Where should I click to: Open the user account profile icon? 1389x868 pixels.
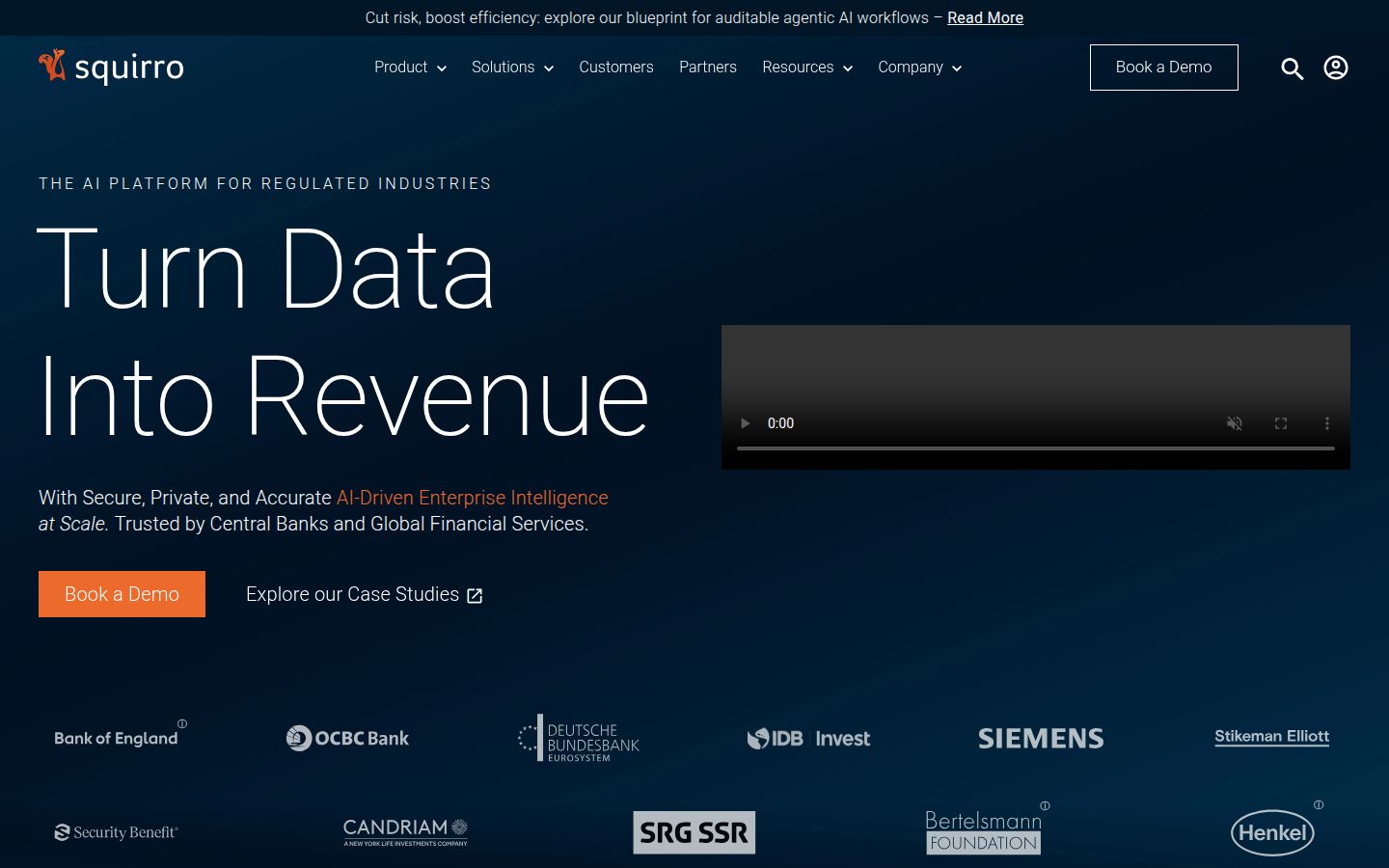[1335, 68]
